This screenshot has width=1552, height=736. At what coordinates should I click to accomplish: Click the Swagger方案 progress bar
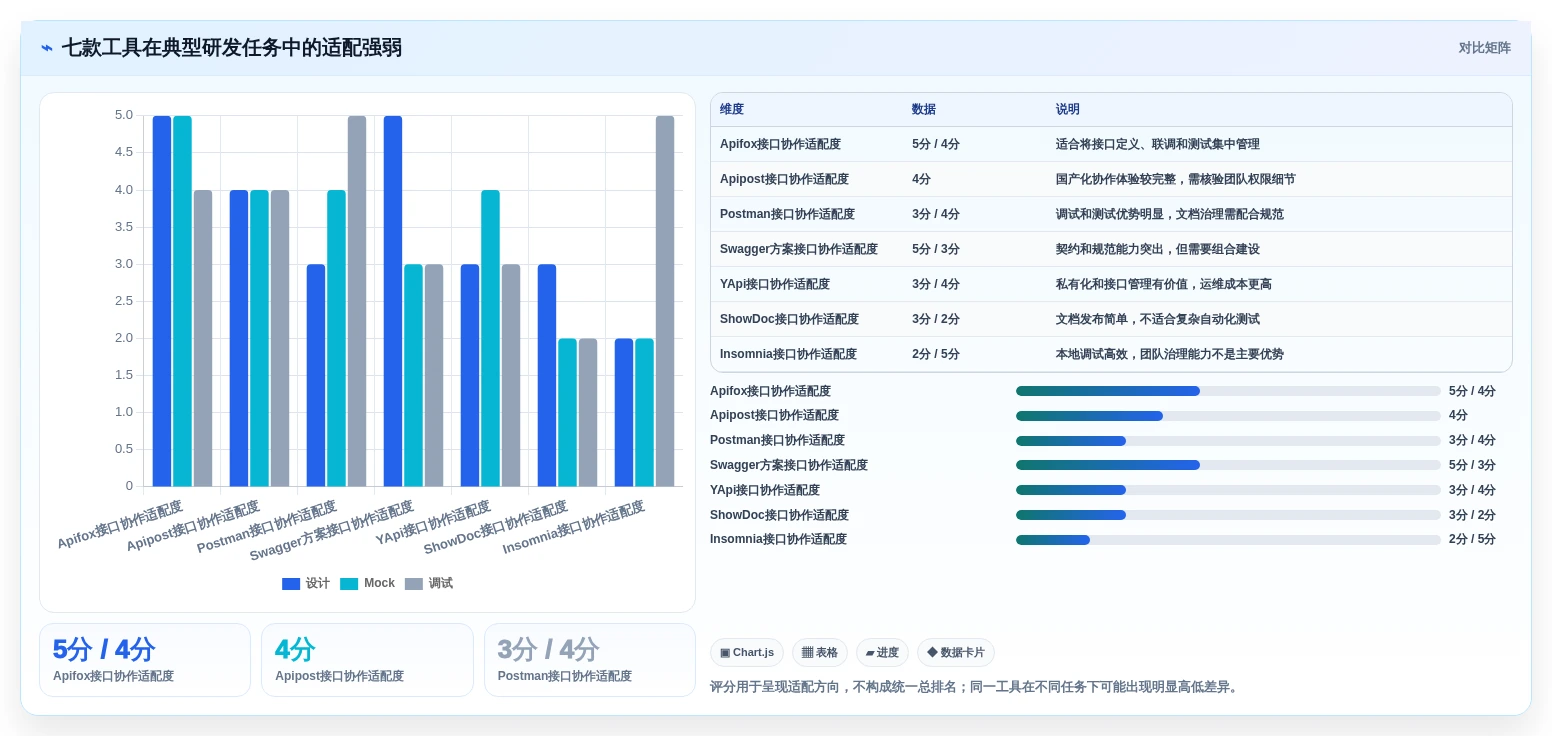point(1228,465)
